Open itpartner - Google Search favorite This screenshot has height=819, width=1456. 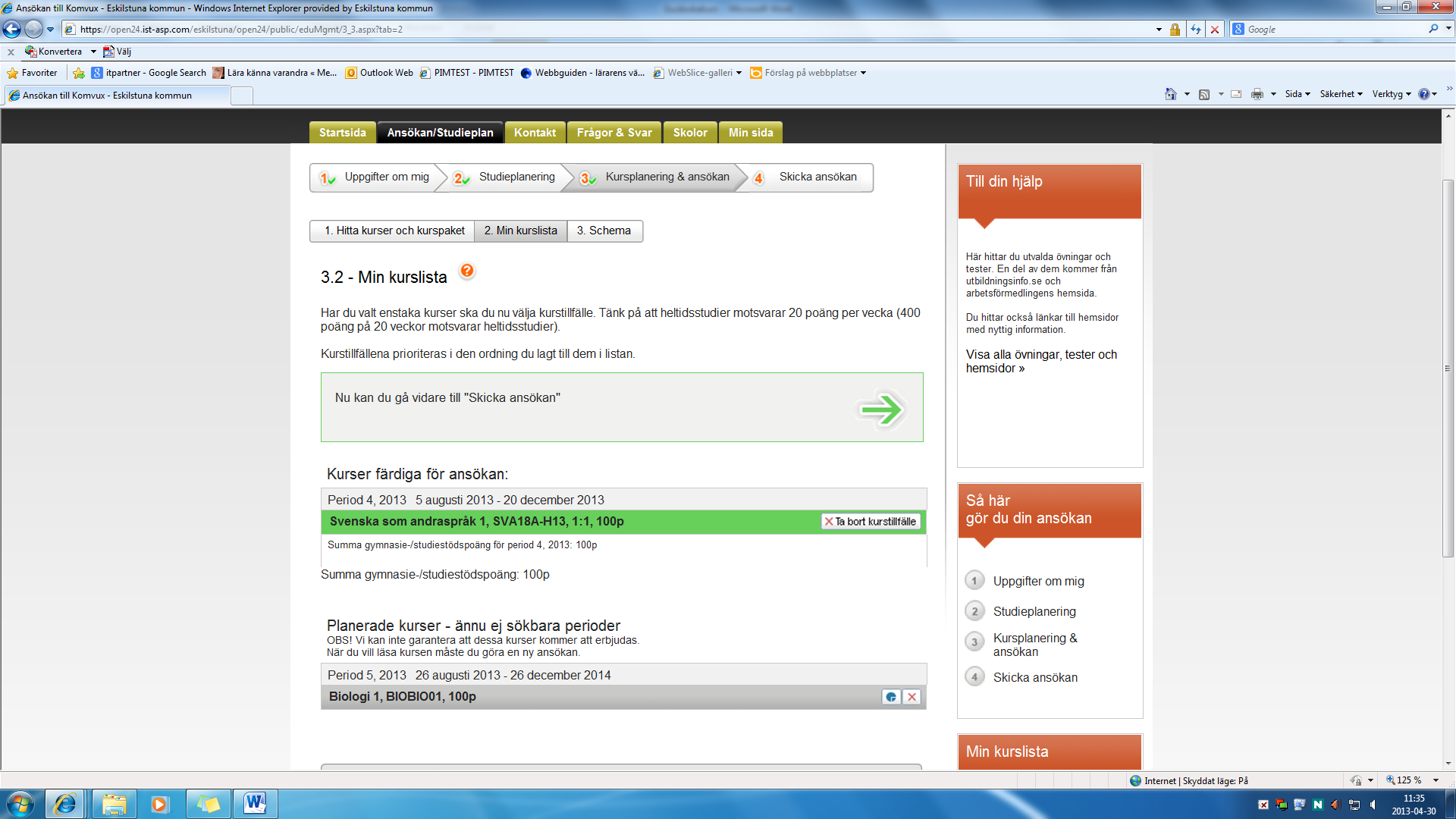149,73
